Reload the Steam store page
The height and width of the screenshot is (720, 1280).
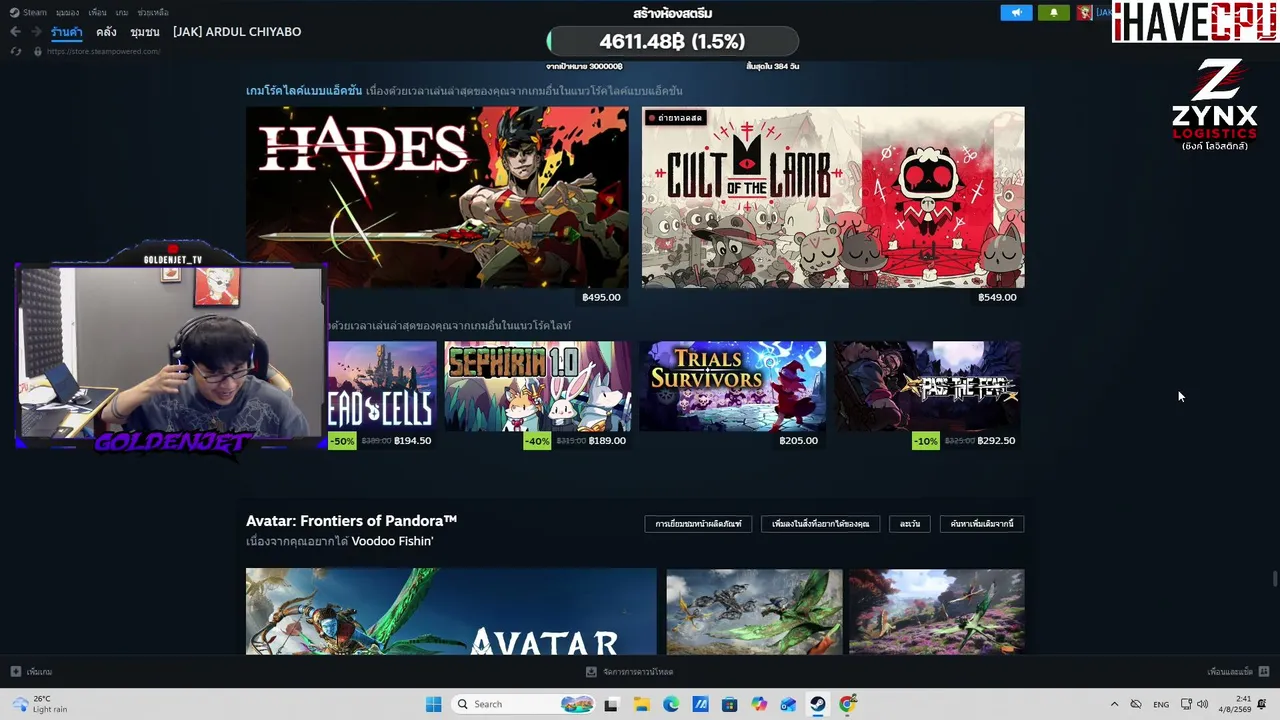(x=16, y=51)
